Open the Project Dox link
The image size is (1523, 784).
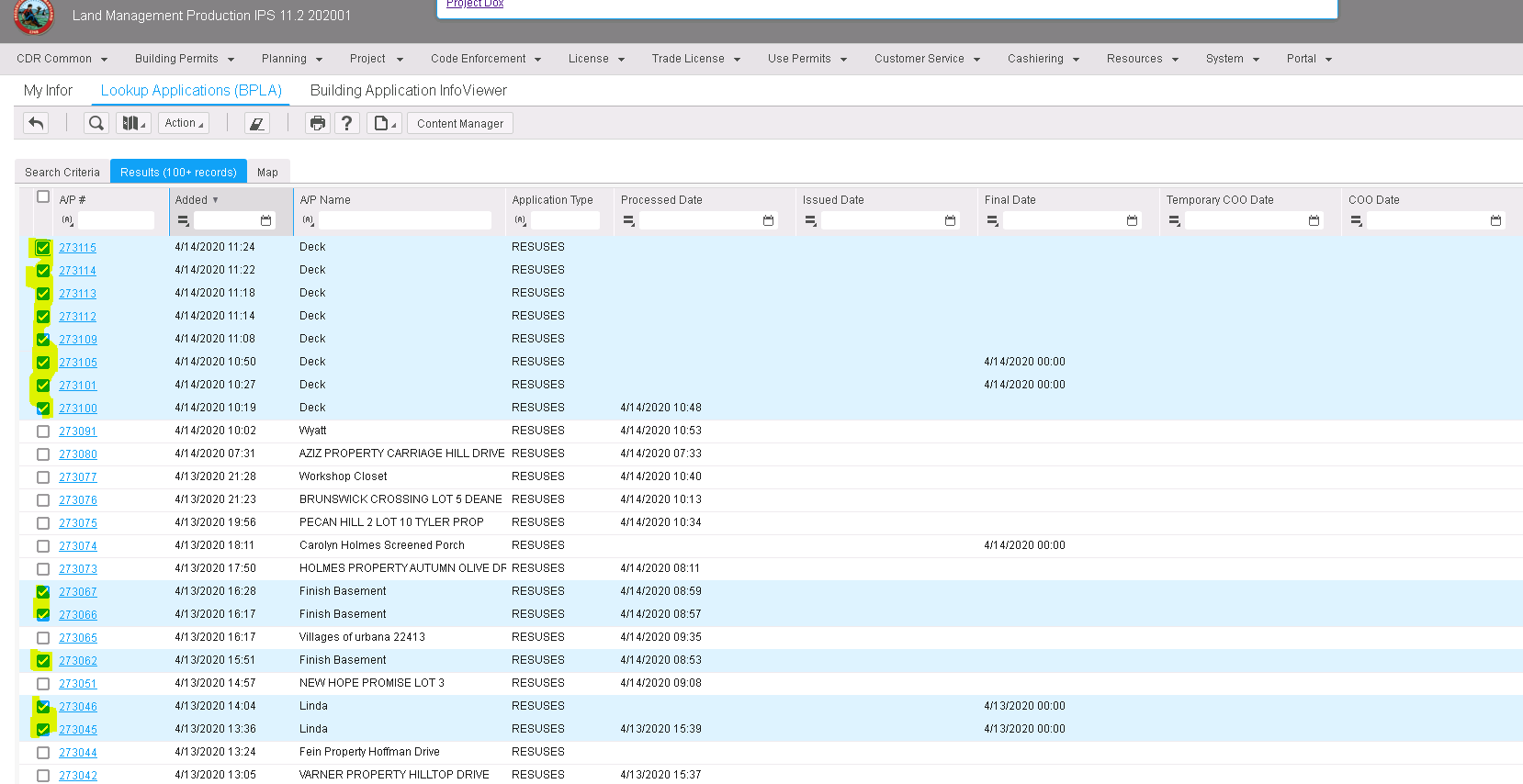click(475, 4)
